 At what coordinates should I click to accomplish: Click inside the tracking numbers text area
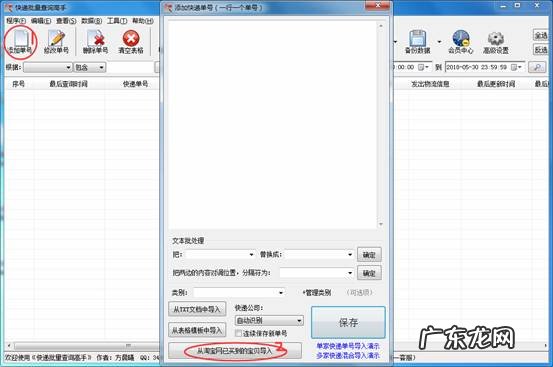click(x=272, y=125)
